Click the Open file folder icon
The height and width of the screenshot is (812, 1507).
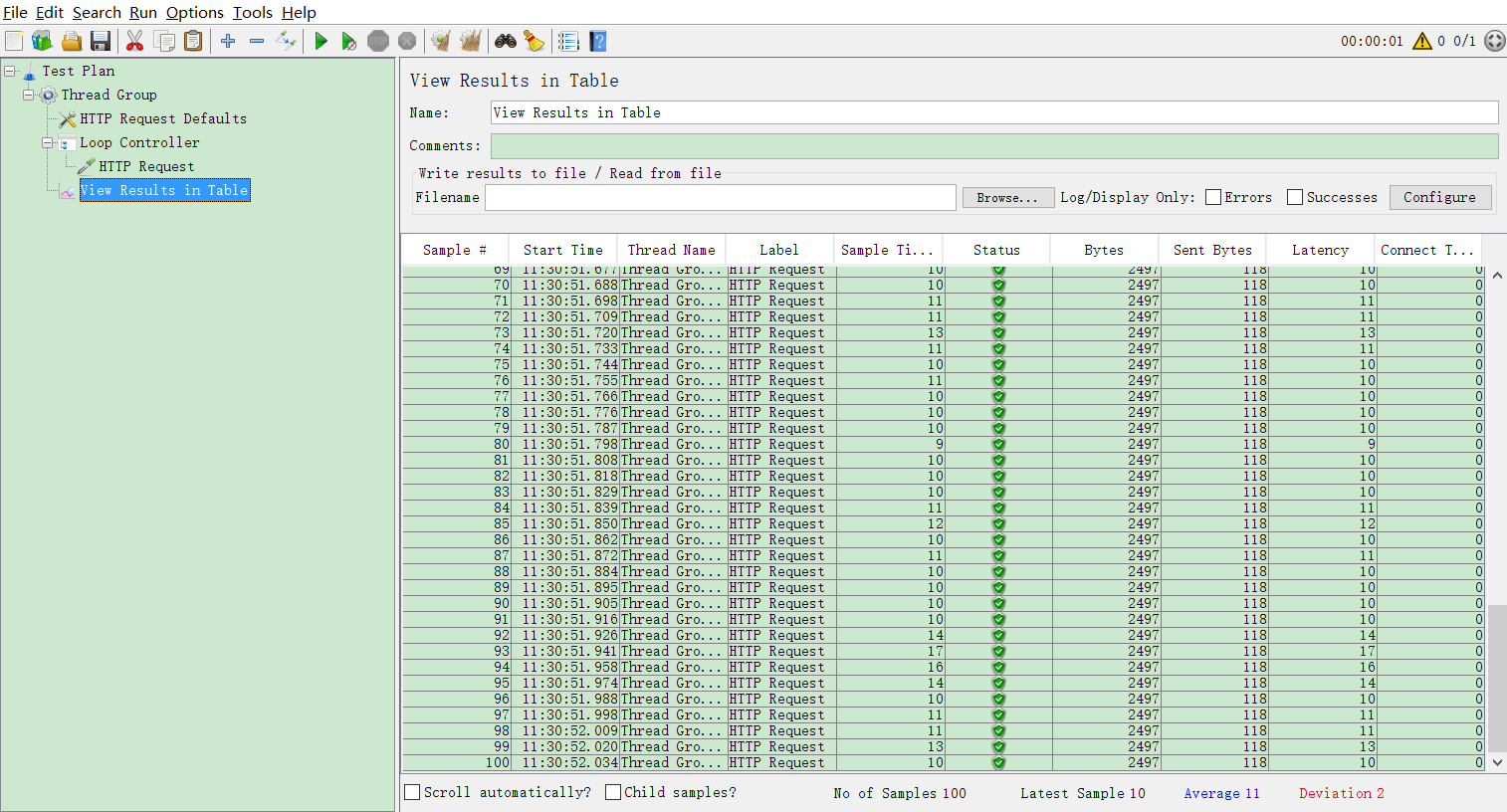[72, 41]
